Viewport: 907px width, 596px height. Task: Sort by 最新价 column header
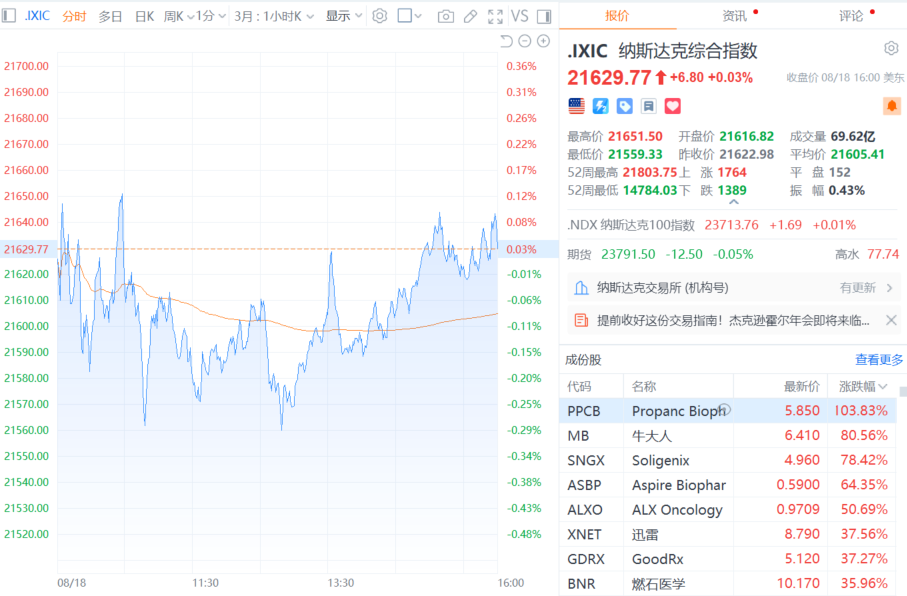[801, 386]
